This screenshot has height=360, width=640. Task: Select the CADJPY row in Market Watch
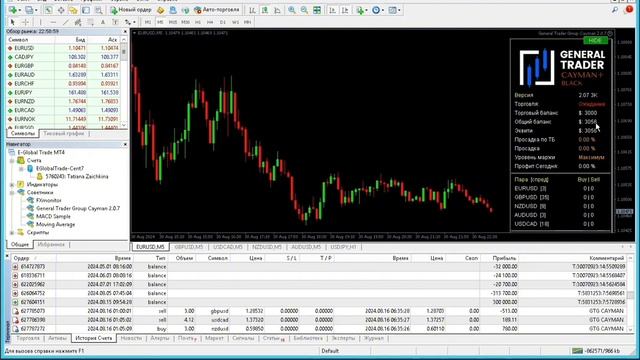63,57
